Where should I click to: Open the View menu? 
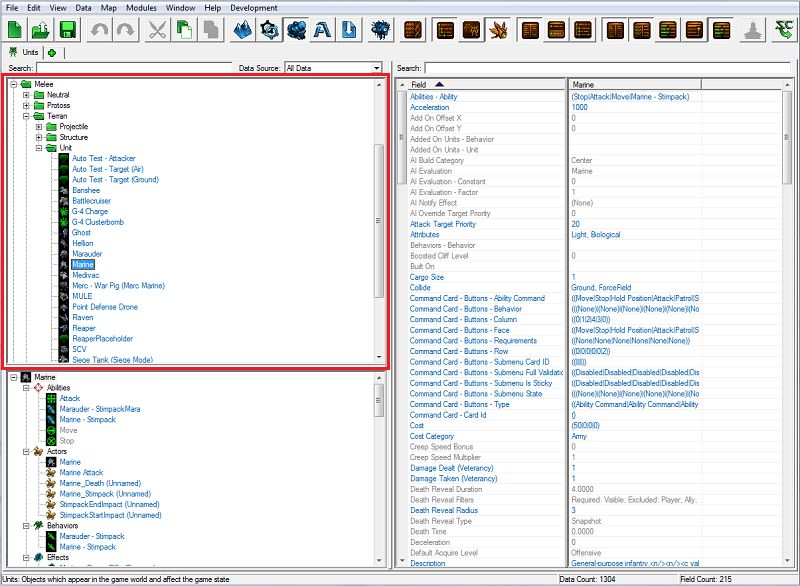(58, 8)
